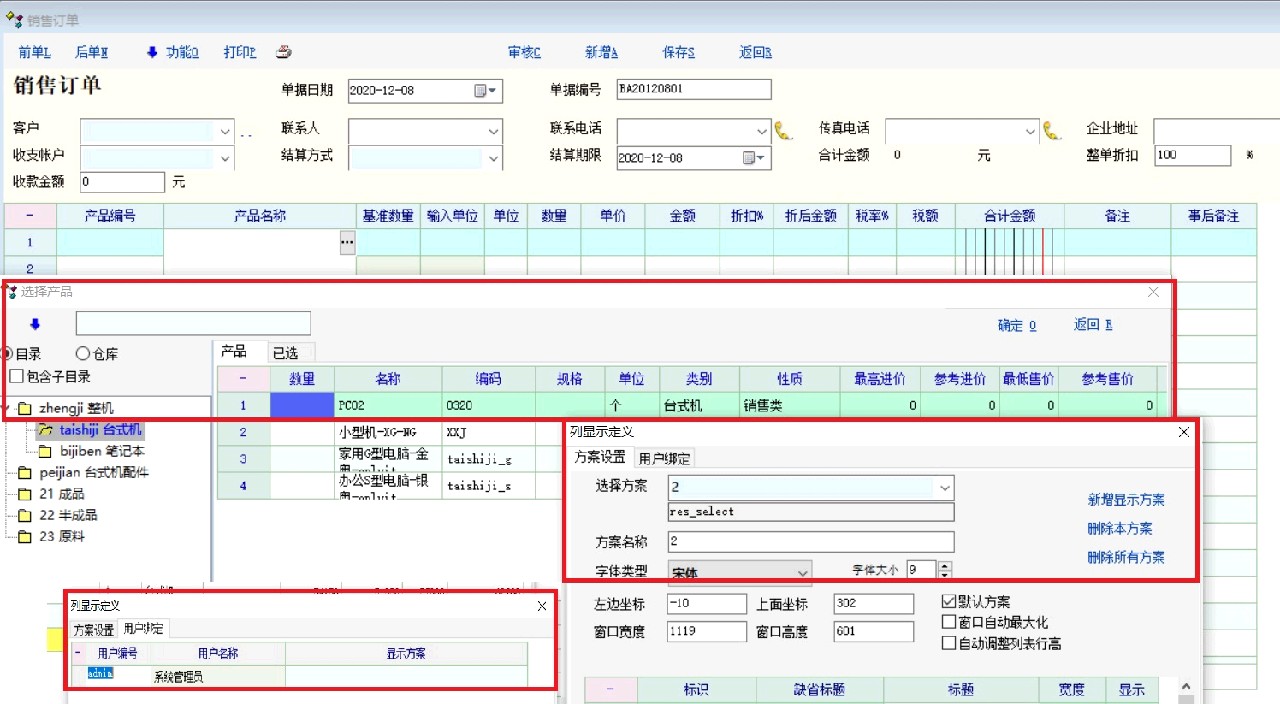Enable 窗口自动最大化 checkbox
The image size is (1280, 704).
949,622
